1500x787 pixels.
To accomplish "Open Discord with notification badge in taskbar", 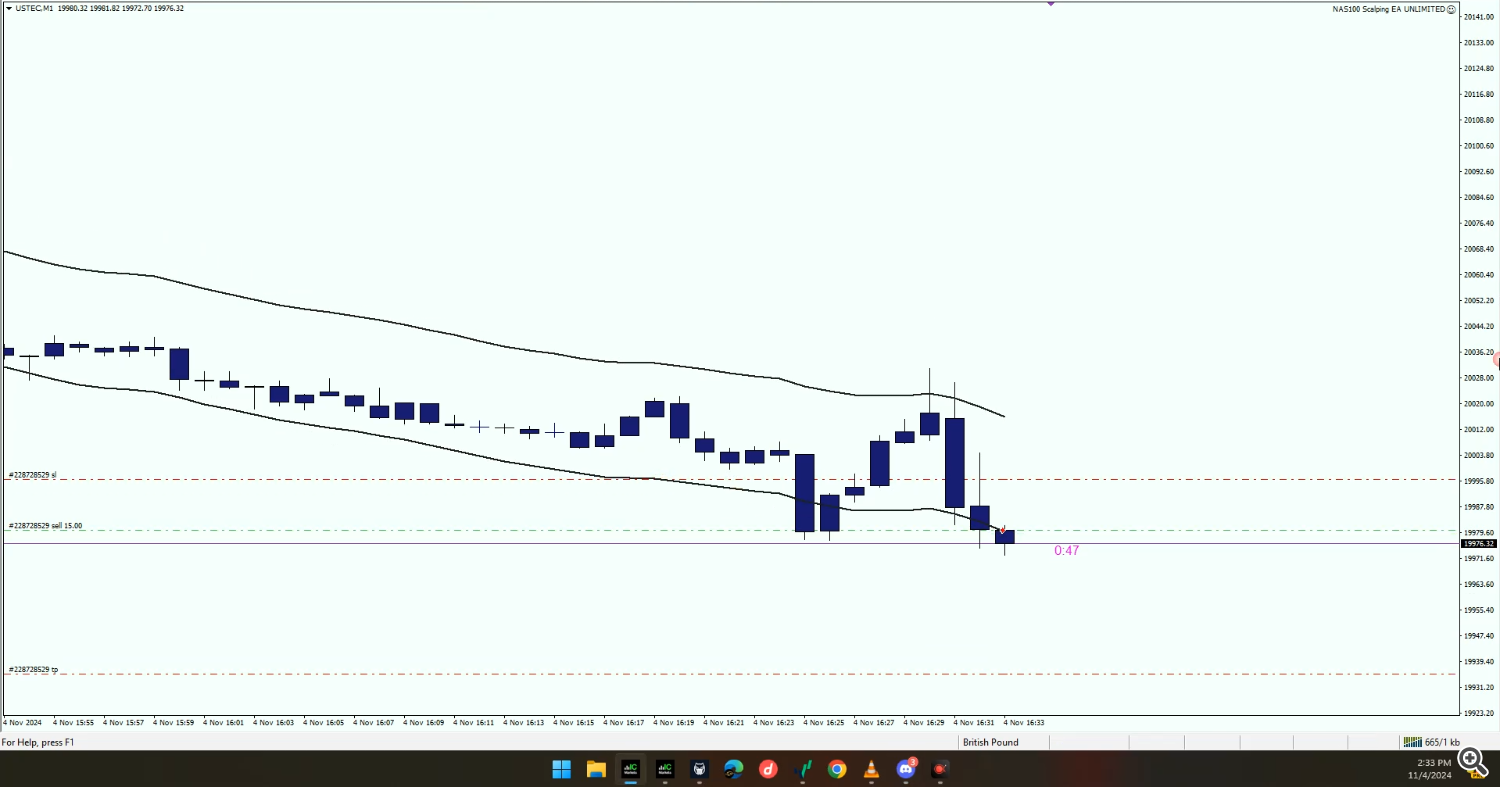I will tap(906, 769).
